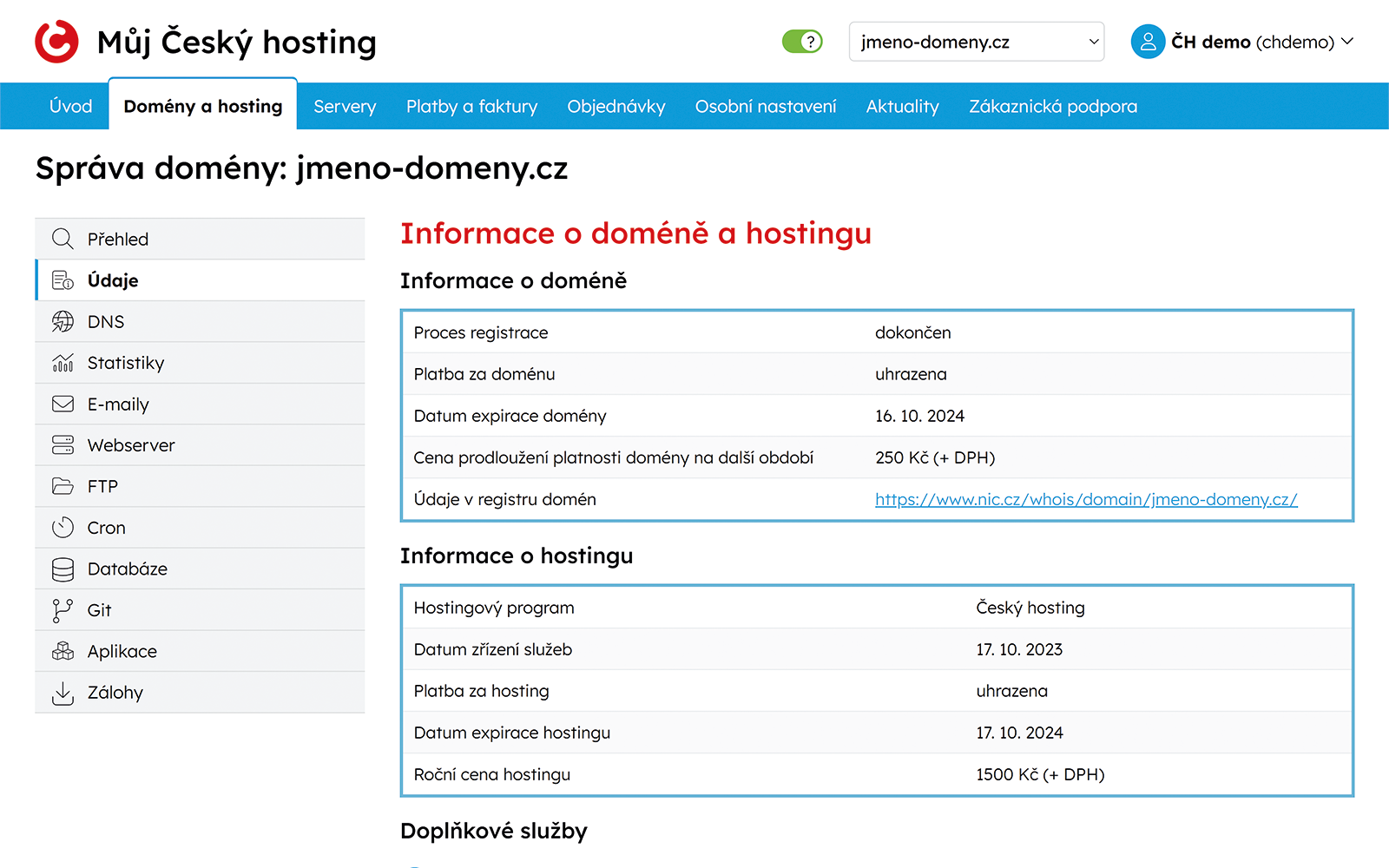Go to the Úvod tab
Image resolution: width=1389 pixels, height=868 pixels.
tap(71, 106)
